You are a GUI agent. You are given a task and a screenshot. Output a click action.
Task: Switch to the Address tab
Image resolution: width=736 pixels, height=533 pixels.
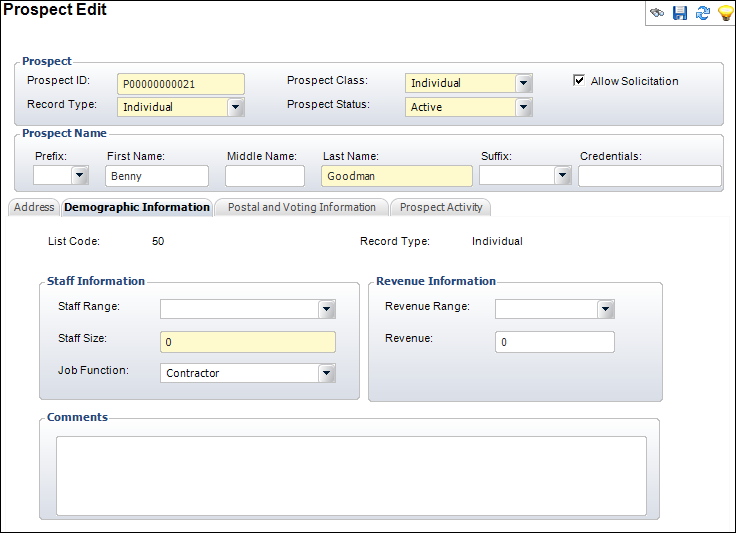[x=34, y=207]
